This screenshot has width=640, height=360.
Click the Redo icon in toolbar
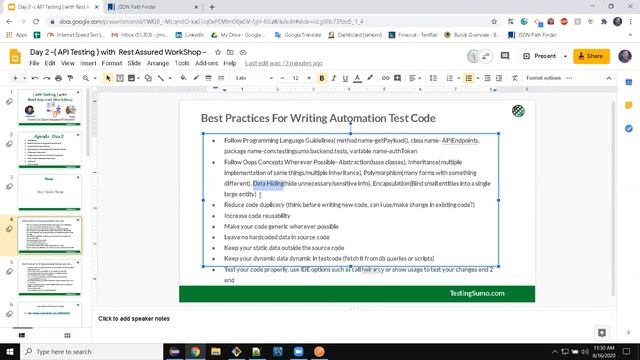pos(47,78)
